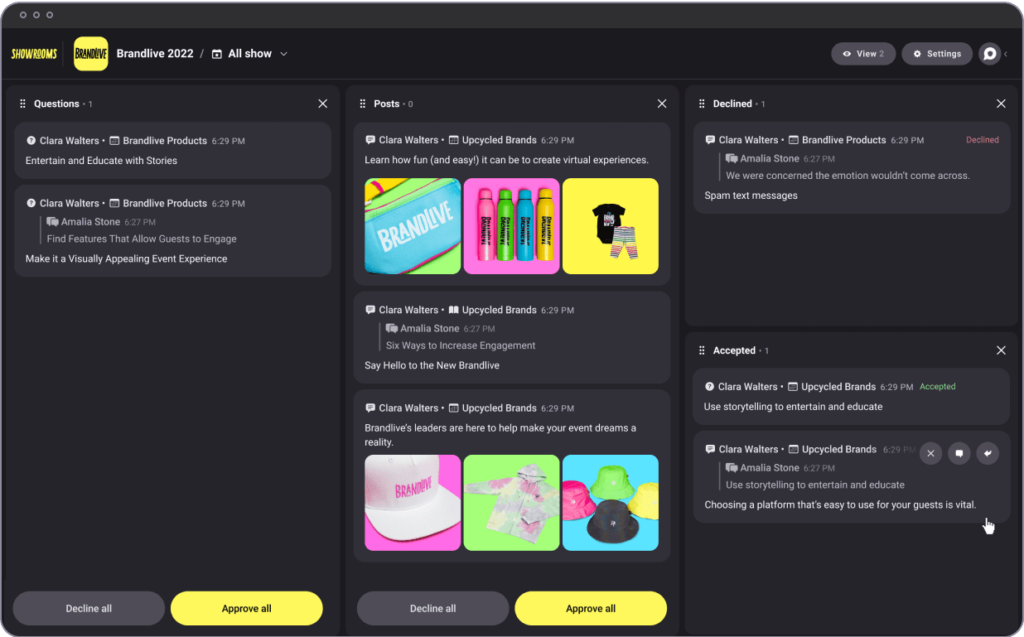This screenshot has width=1024, height=637.
Task: Click quoted reply "Find Features That Allow Guests to Engage"
Action: [x=142, y=239]
